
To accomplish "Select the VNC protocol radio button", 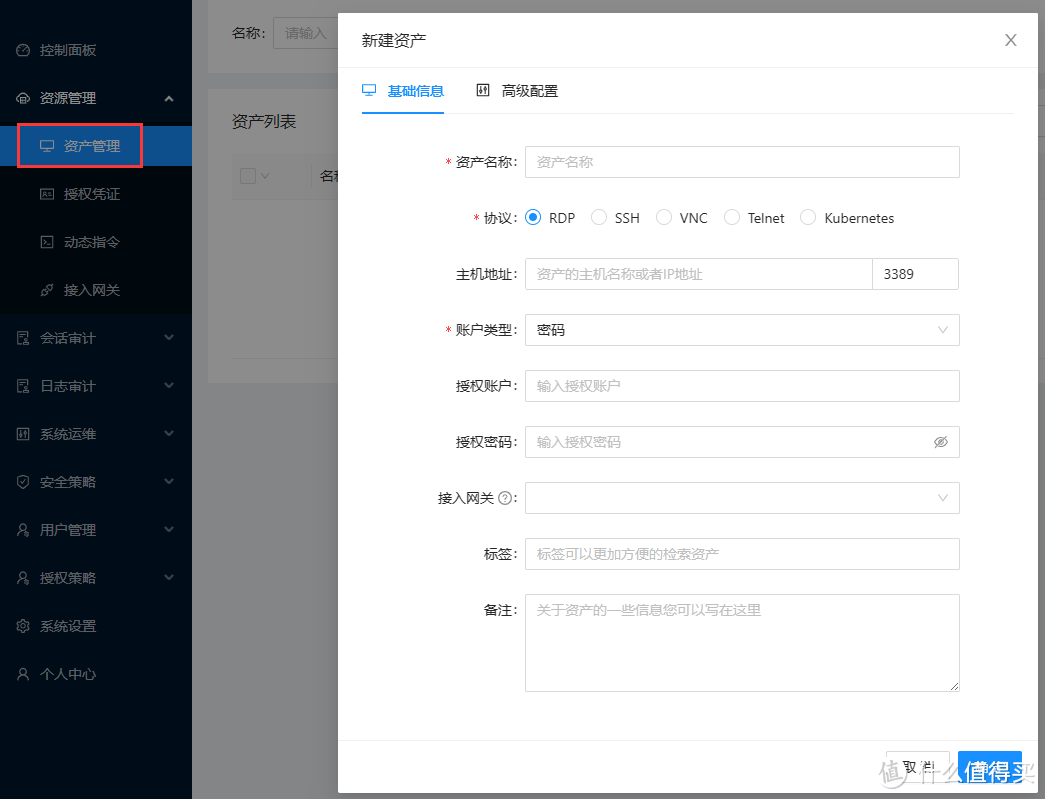I will click(x=664, y=218).
